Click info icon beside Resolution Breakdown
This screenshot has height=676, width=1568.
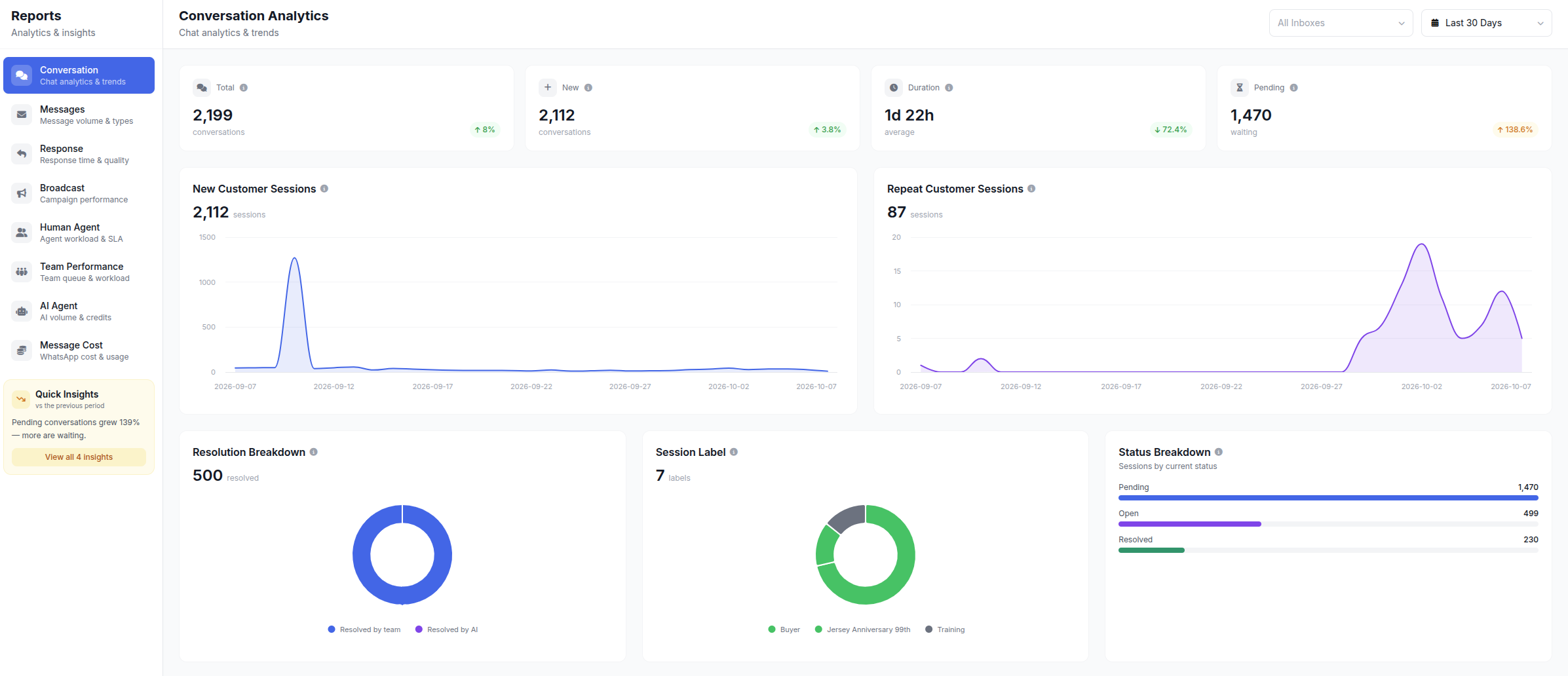click(x=314, y=452)
